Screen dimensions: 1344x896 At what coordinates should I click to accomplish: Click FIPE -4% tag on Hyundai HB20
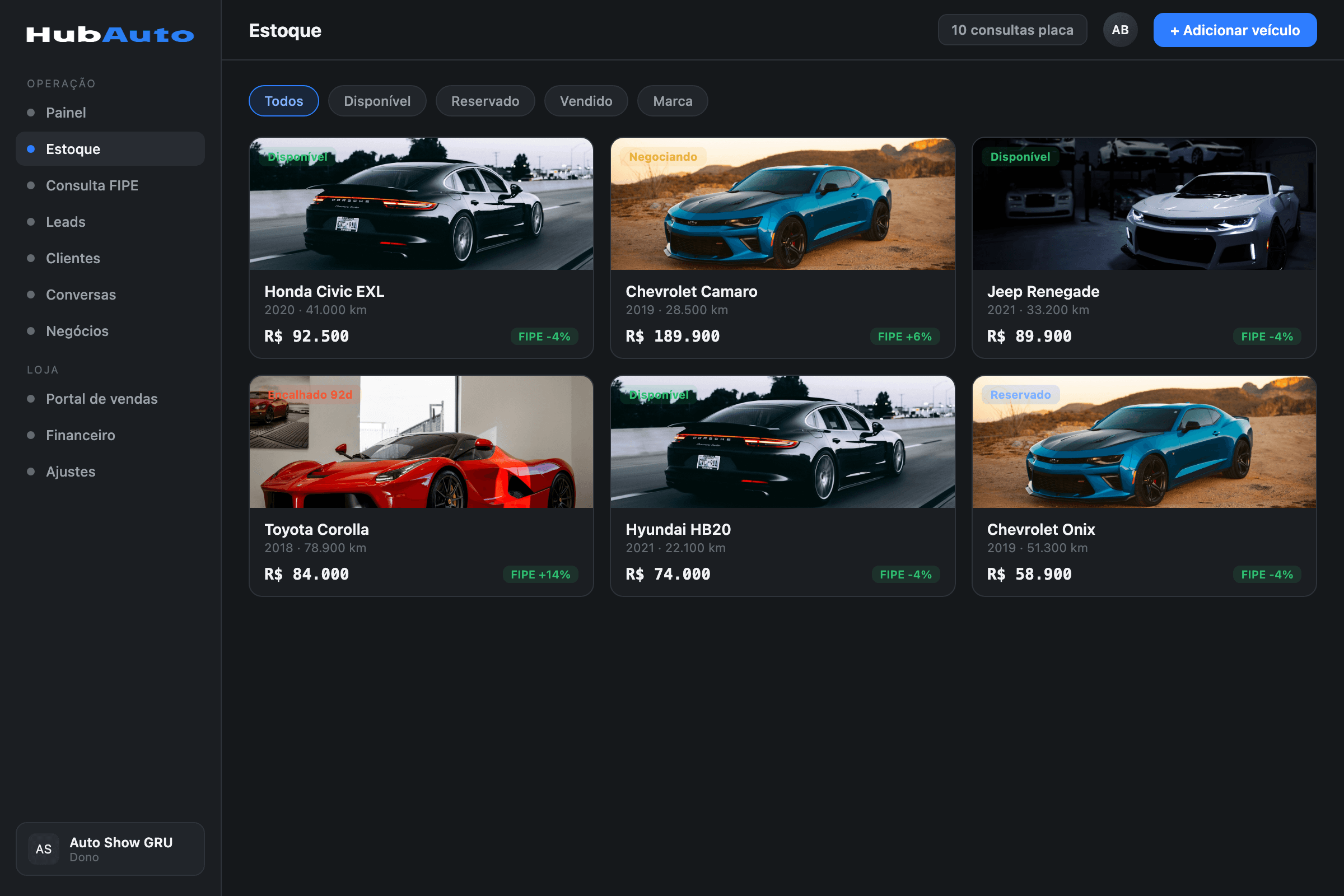point(906,575)
